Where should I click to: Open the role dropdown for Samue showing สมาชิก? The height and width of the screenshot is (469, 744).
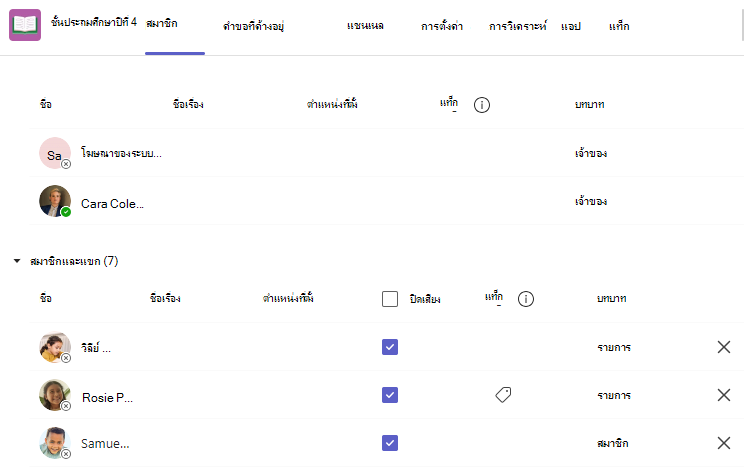613,443
